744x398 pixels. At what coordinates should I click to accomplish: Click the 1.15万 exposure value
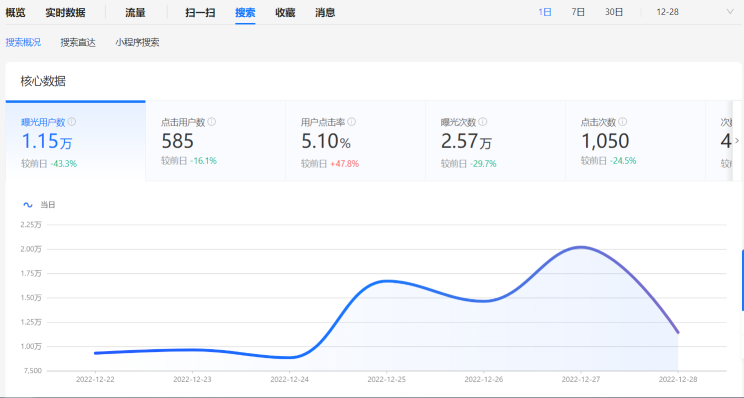point(46,141)
